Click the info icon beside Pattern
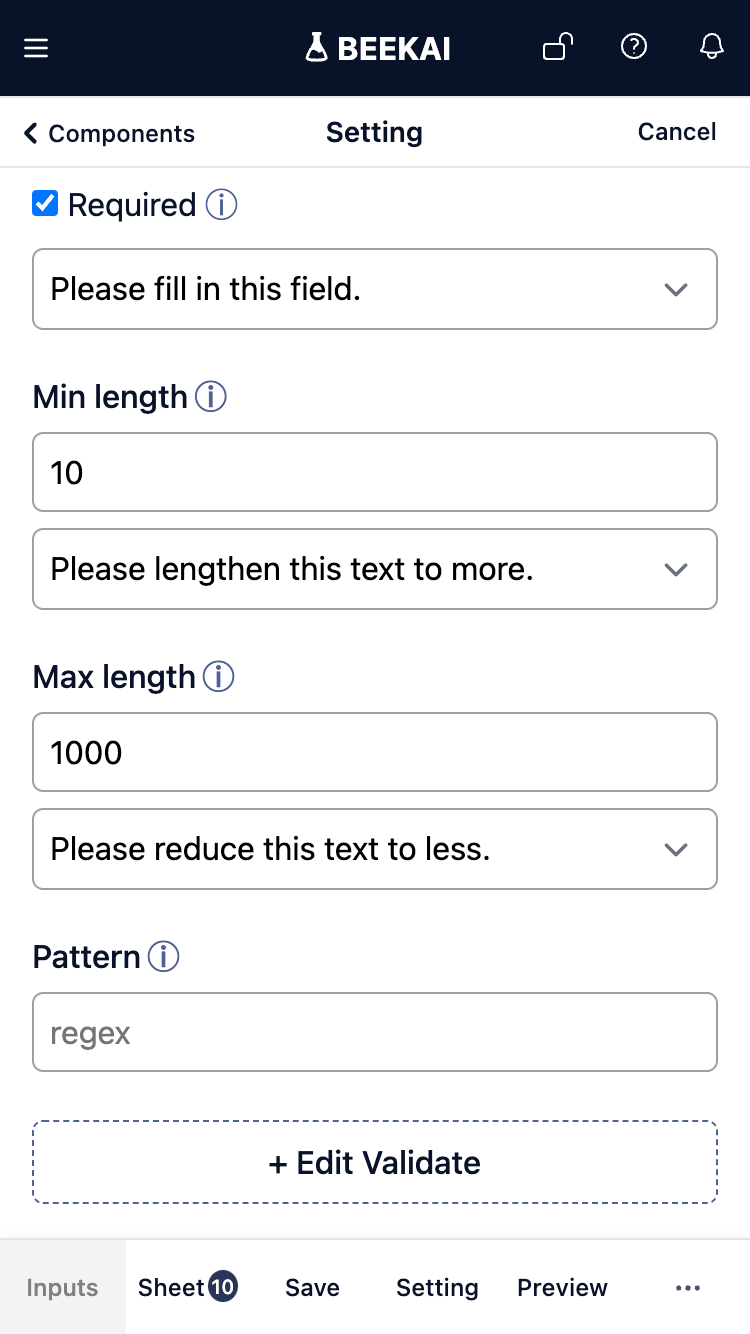The width and height of the screenshot is (750, 1334). pos(163,957)
